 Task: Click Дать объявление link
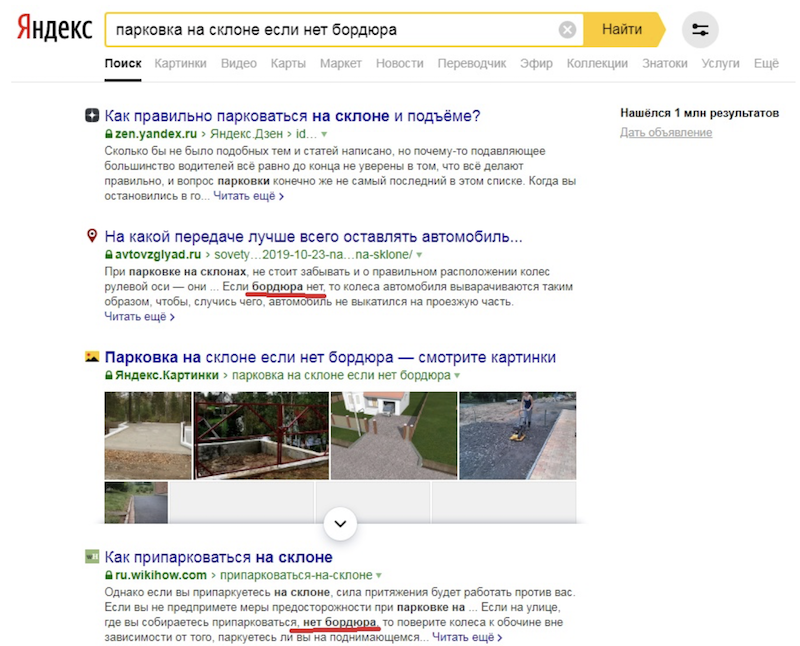coord(665,133)
